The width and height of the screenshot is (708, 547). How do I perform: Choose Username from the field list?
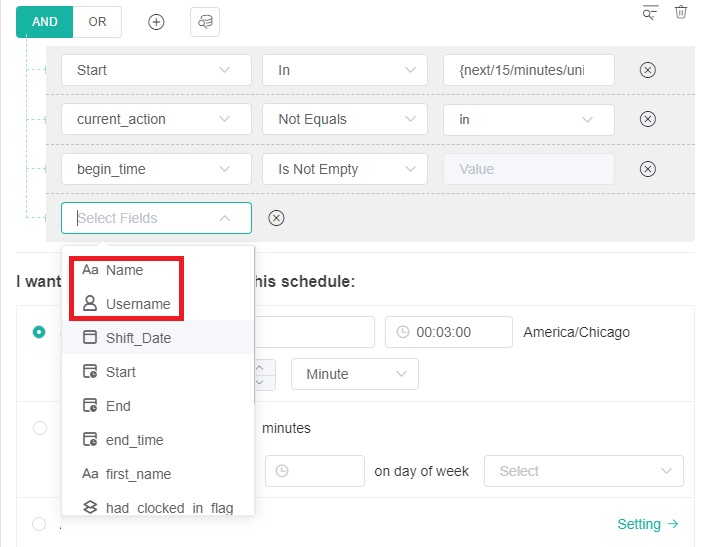(137, 304)
